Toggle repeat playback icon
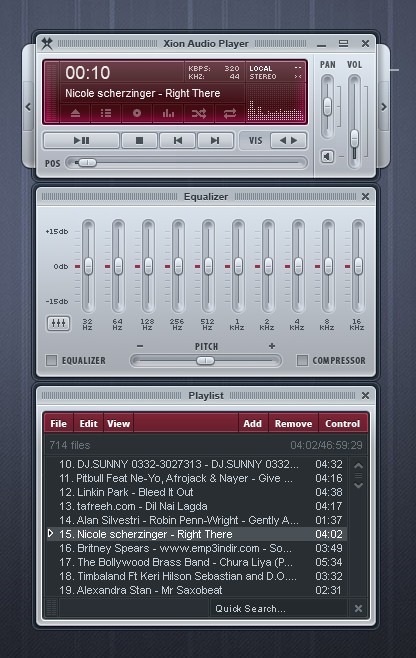416x658 pixels. [230, 113]
